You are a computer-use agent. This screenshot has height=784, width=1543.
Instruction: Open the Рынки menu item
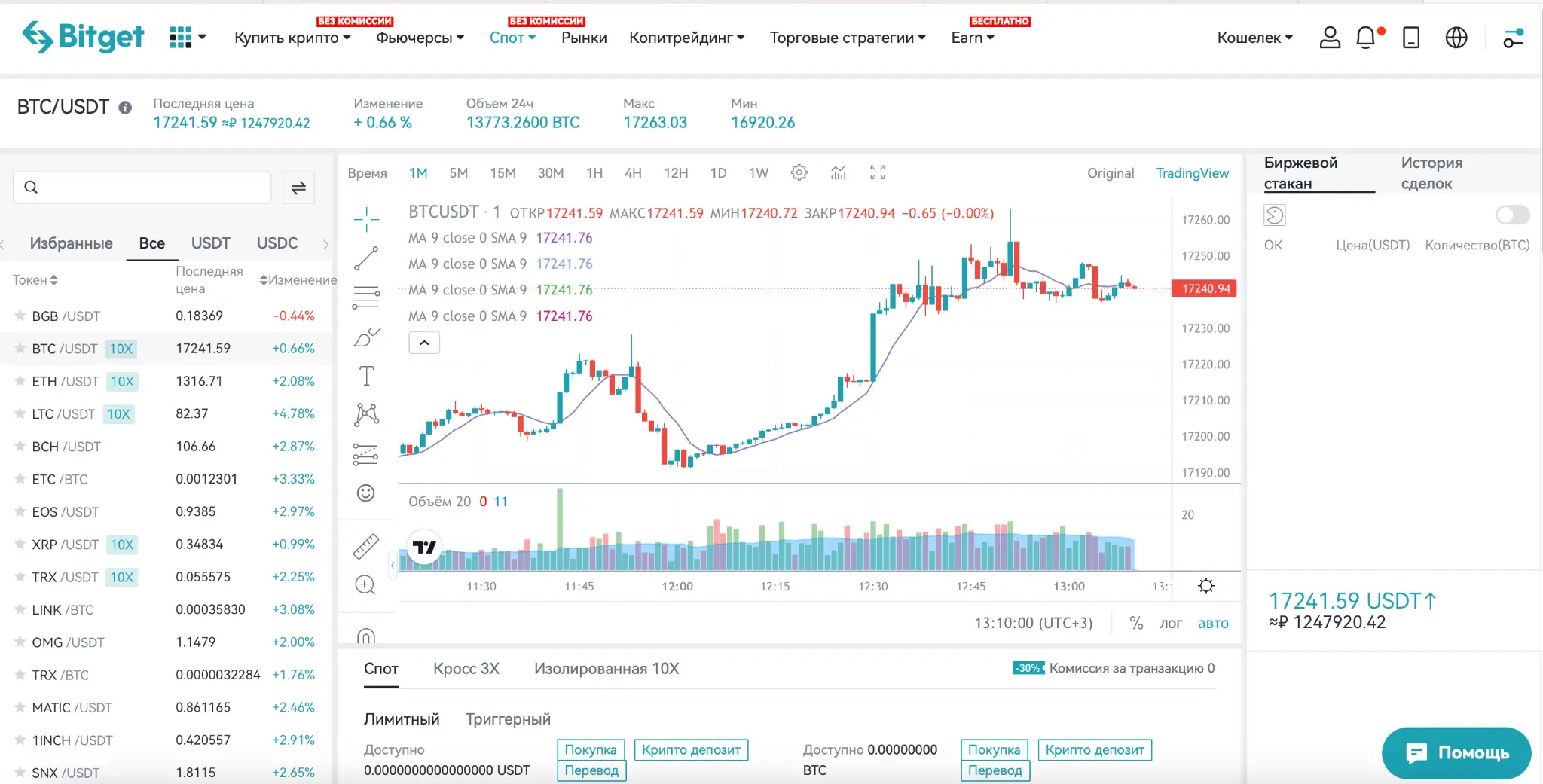584,38
